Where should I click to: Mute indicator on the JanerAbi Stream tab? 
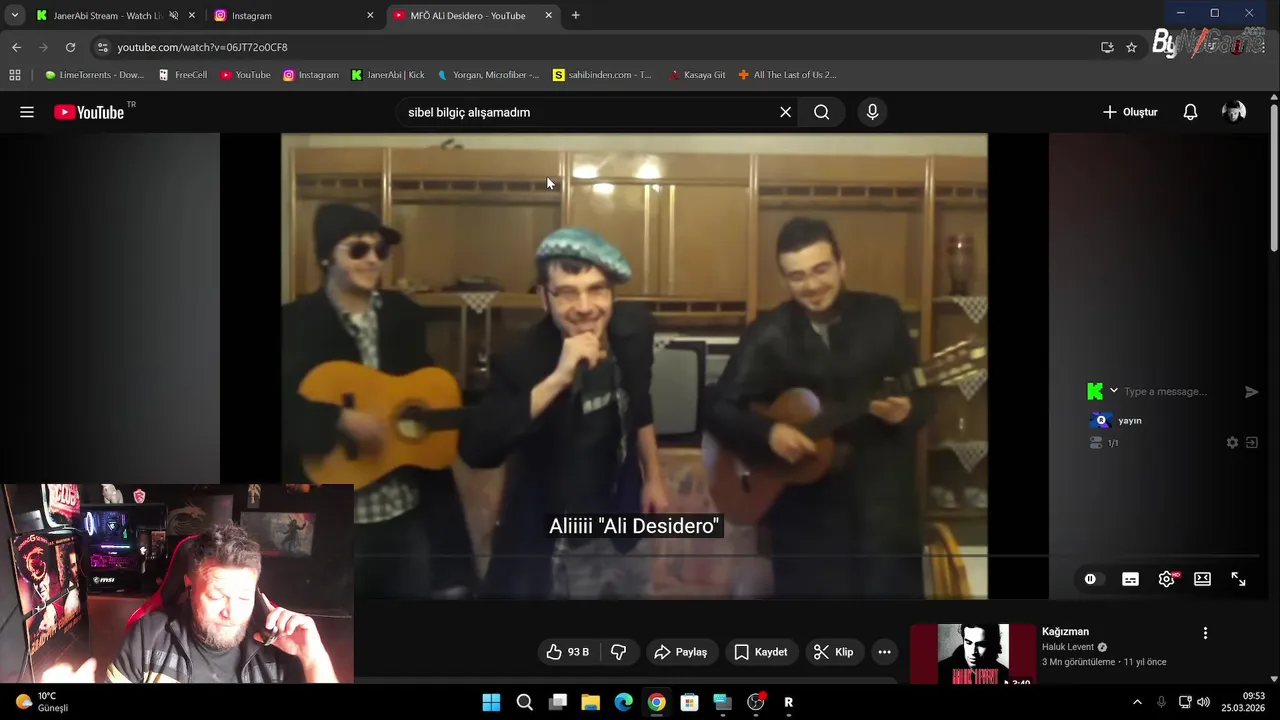pos(173,16)
